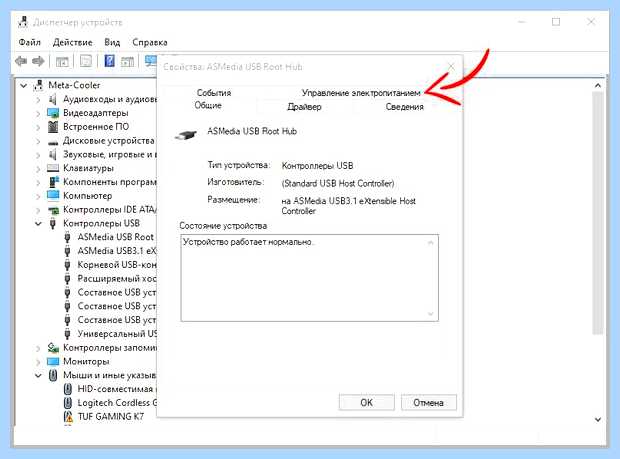Click the Клавиатуры keyboard icon

[x=53, y=168]
